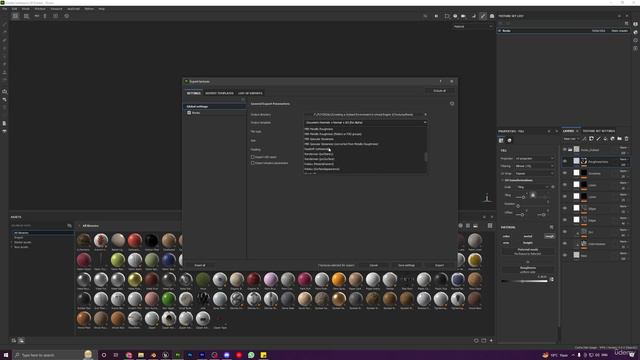Add a folder with the Layers folder icon

[619, 139]
